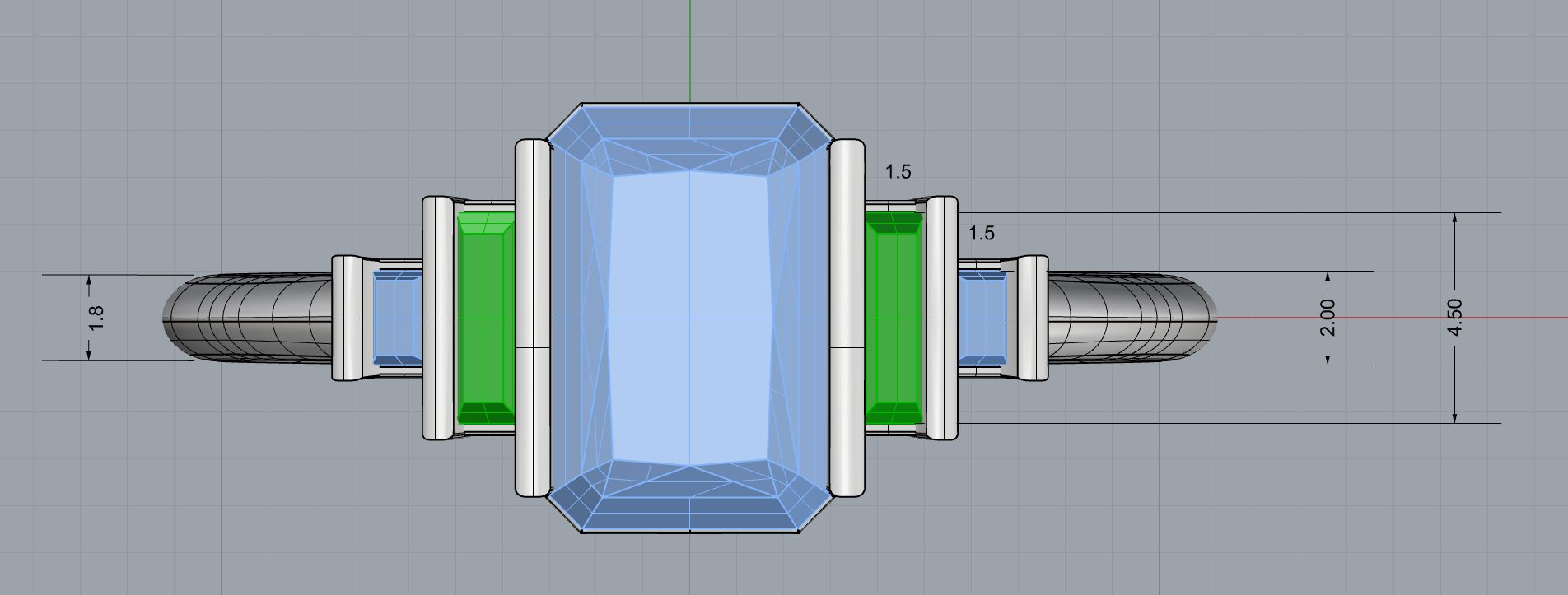Click the left green baguette stone
Screen dimensions: 1568x595
point(486,317)
